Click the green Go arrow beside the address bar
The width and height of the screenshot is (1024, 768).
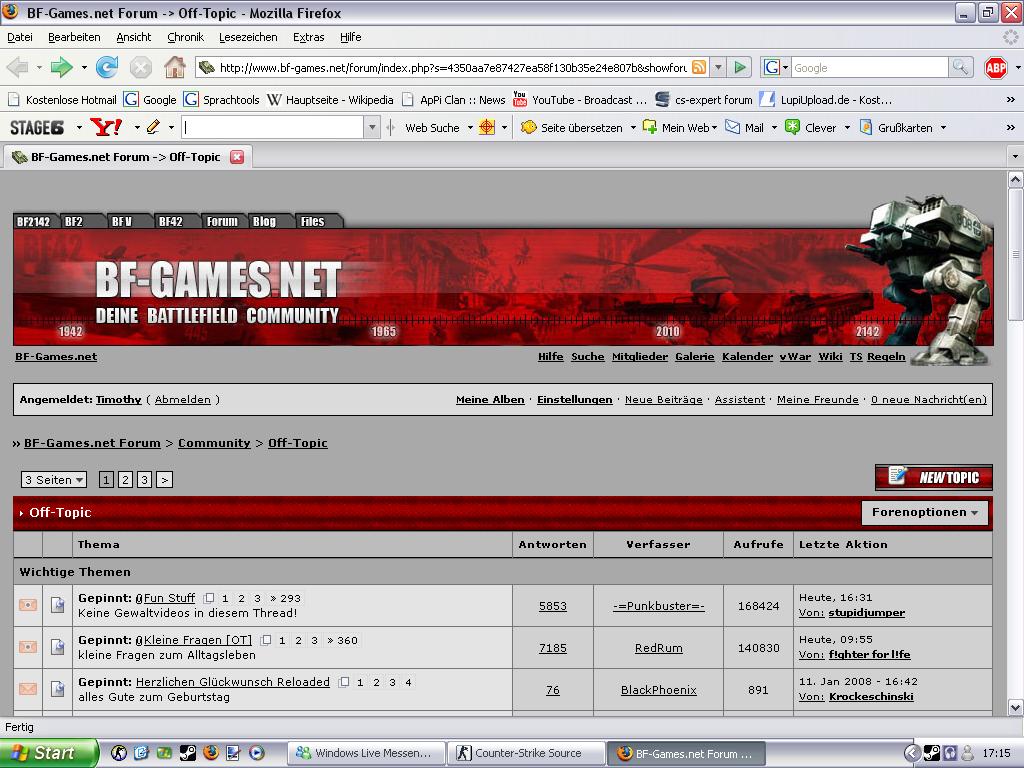(x=740, y=67)
